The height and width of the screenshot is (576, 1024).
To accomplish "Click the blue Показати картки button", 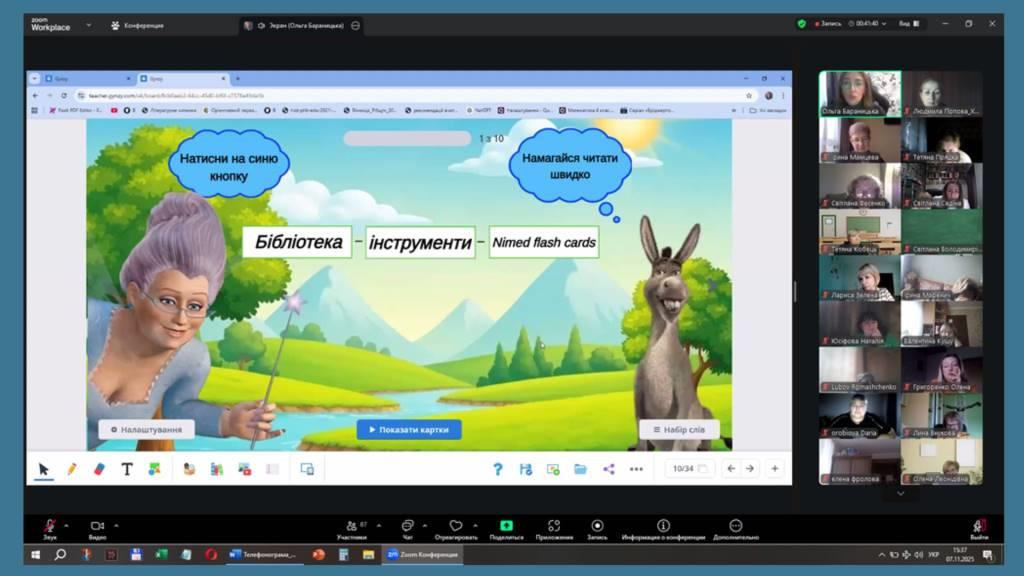I will click(x=409, y=429).
